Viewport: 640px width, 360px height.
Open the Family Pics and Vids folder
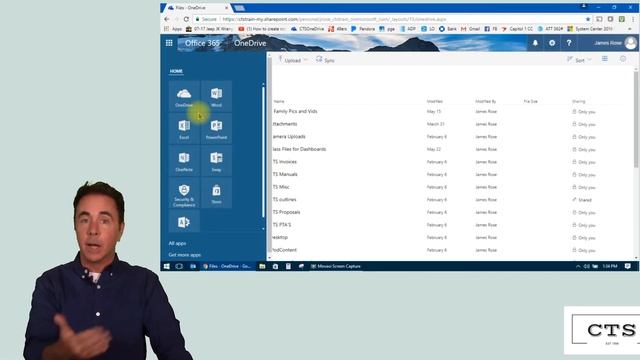(x=295, y=111)
